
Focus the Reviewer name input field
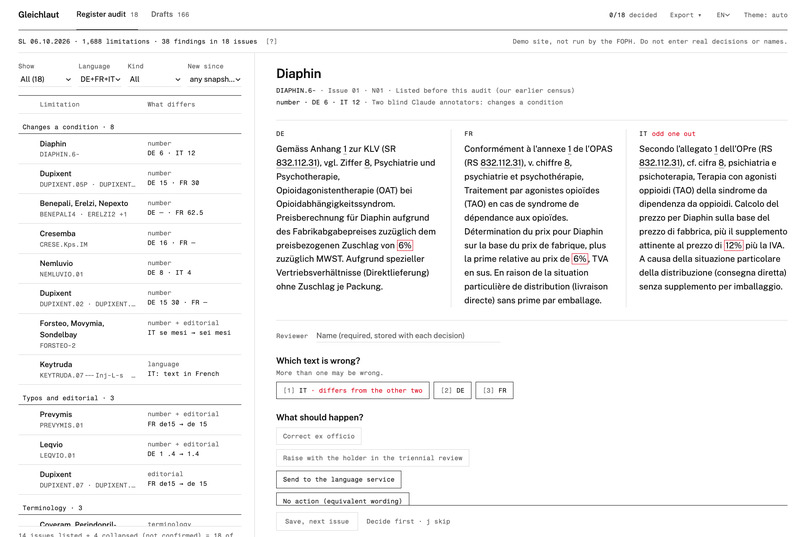(x=408, y=336)
